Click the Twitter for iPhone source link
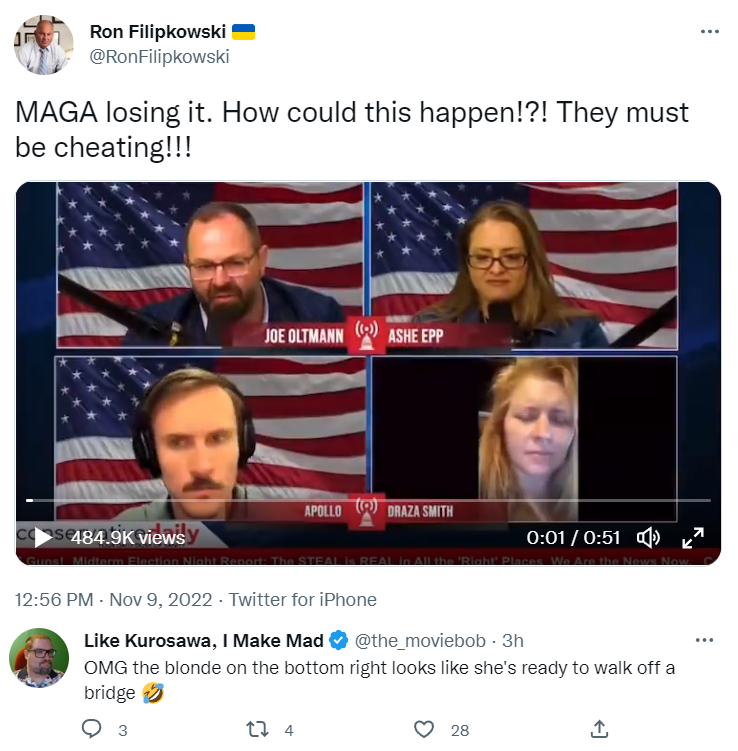This screenshot has height=751, width=738. point(302,600)
